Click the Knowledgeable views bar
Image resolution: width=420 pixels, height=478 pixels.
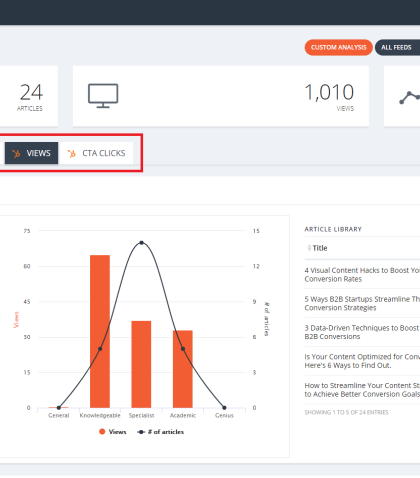click(100, 331)
